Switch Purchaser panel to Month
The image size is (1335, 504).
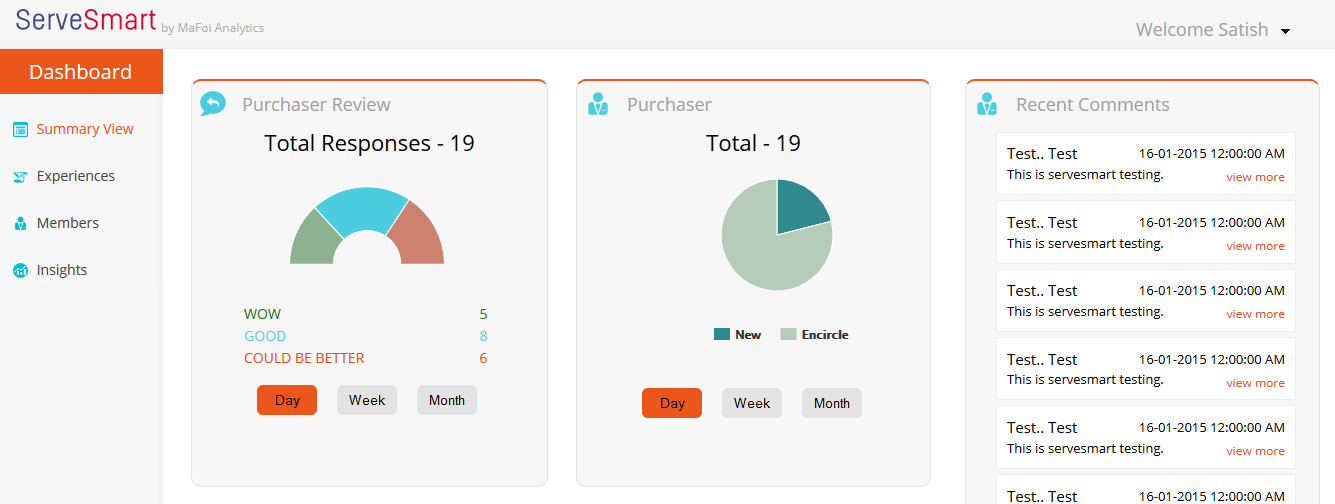(x=831, y=403)
